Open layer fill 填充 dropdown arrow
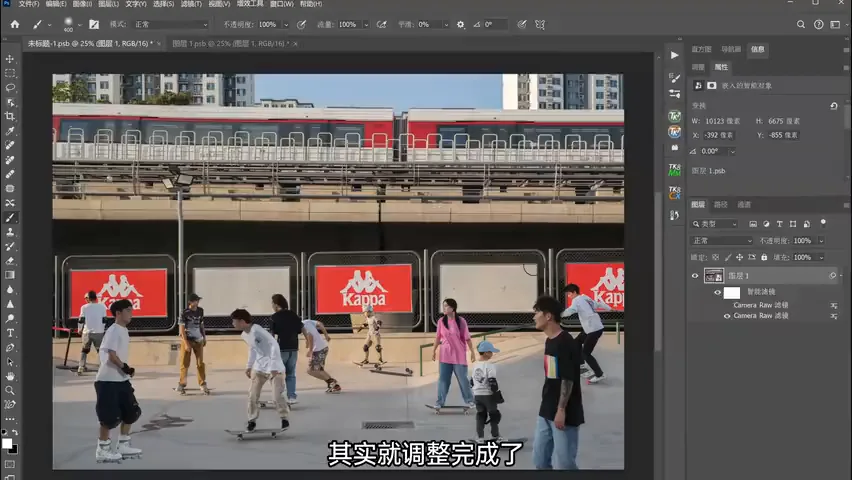852x480 pixels. [821, 257]
